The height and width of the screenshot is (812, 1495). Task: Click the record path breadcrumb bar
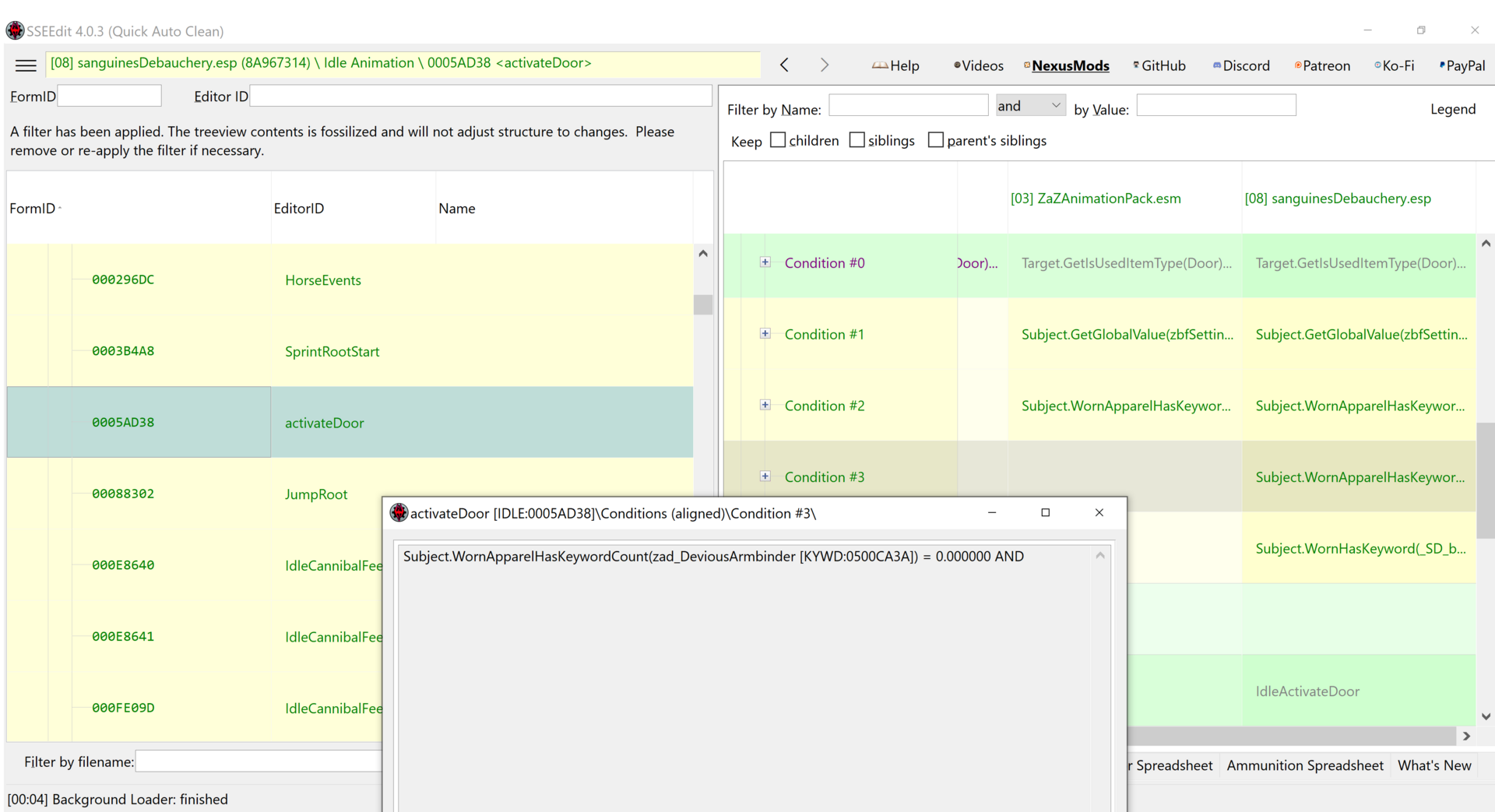point(403,63)
